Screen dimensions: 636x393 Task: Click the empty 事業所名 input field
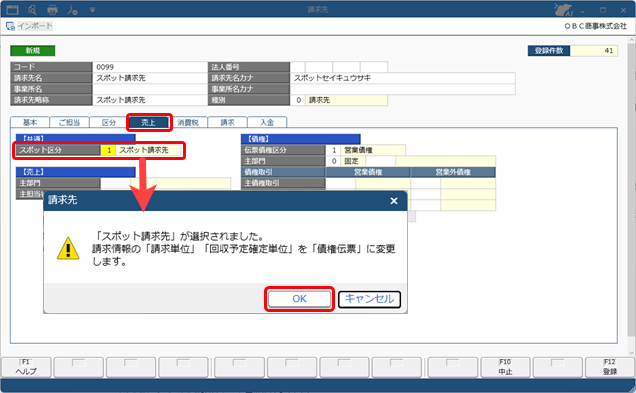pyautogui.click(x=150, y=89)
